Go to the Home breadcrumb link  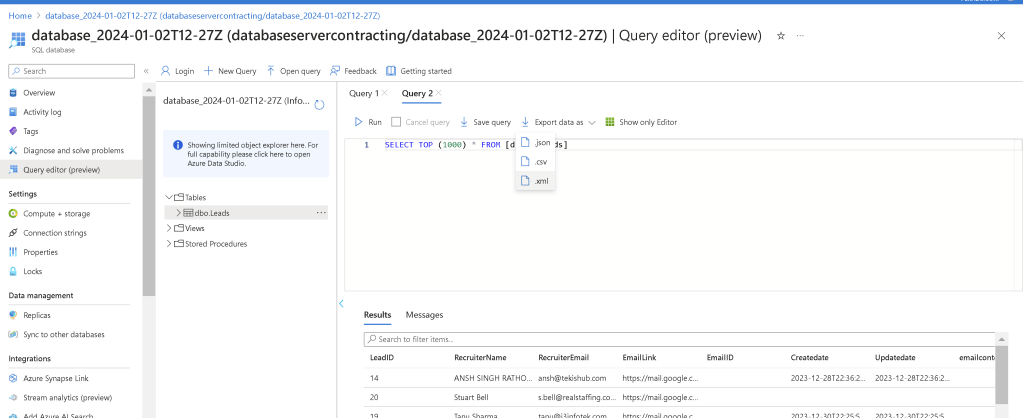(x=20, y=15)
